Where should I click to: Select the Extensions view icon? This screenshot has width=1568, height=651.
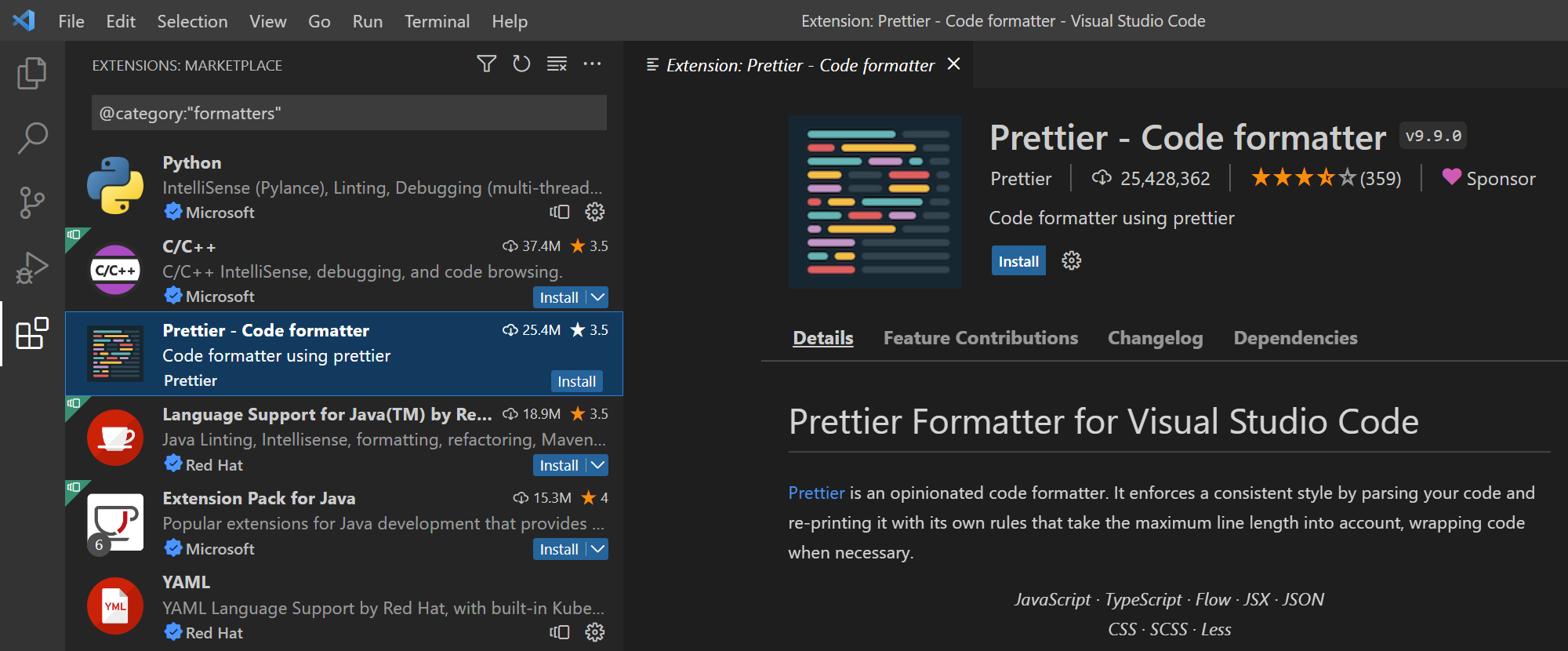[x=32, y=333]
